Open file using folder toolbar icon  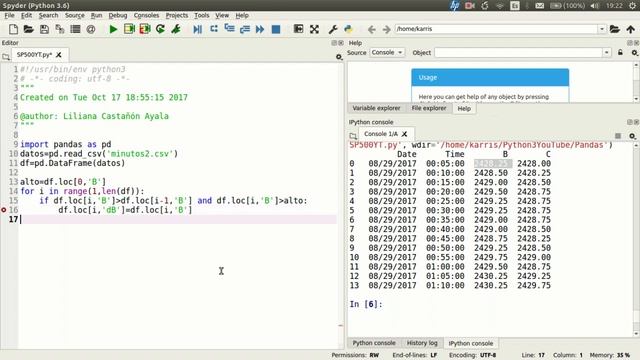tap(29, 29)
